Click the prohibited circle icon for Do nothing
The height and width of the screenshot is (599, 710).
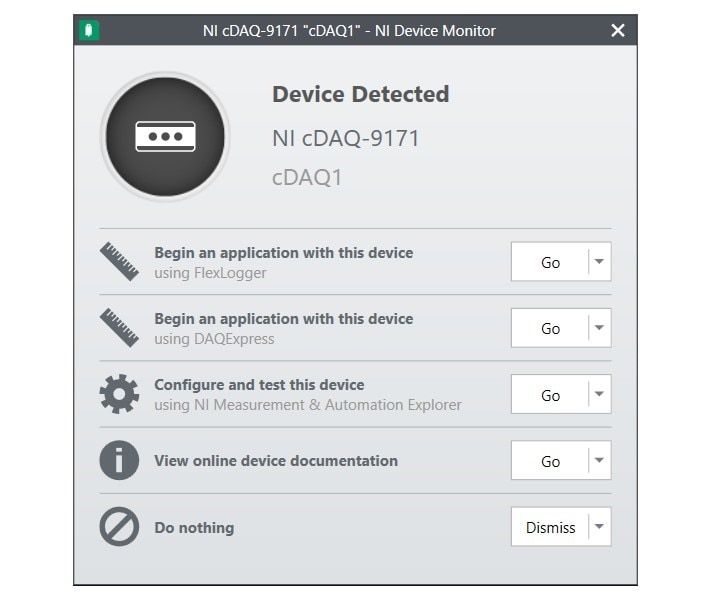click(x=119, y=526)
